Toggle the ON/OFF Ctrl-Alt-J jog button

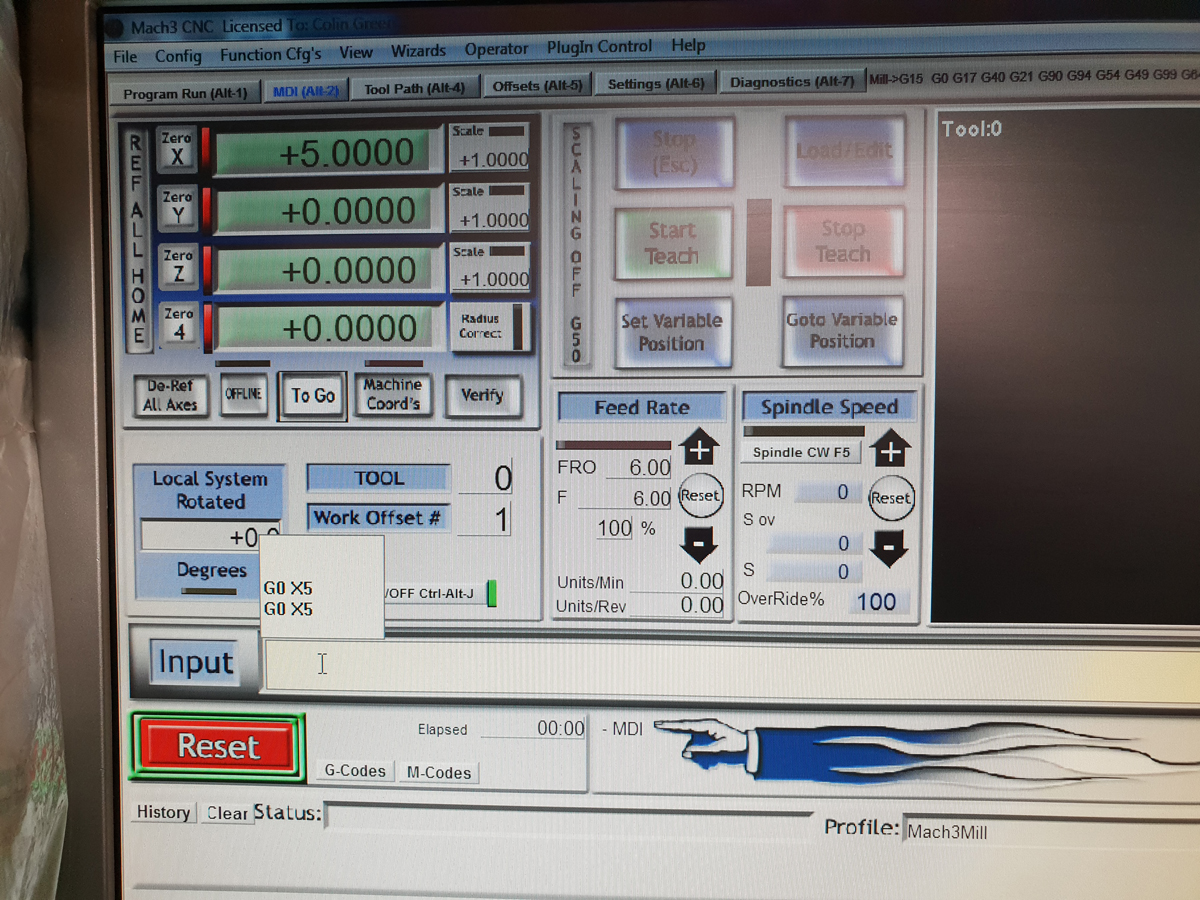[442, 593]
